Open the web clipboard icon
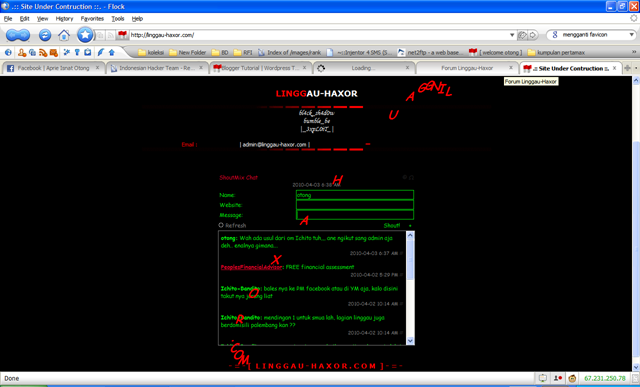 coord(88,52)
